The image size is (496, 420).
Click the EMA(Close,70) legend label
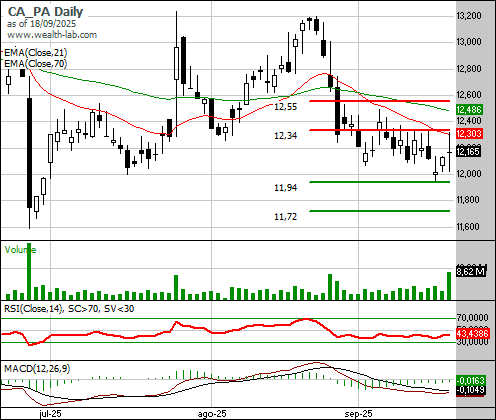[35, 63]
